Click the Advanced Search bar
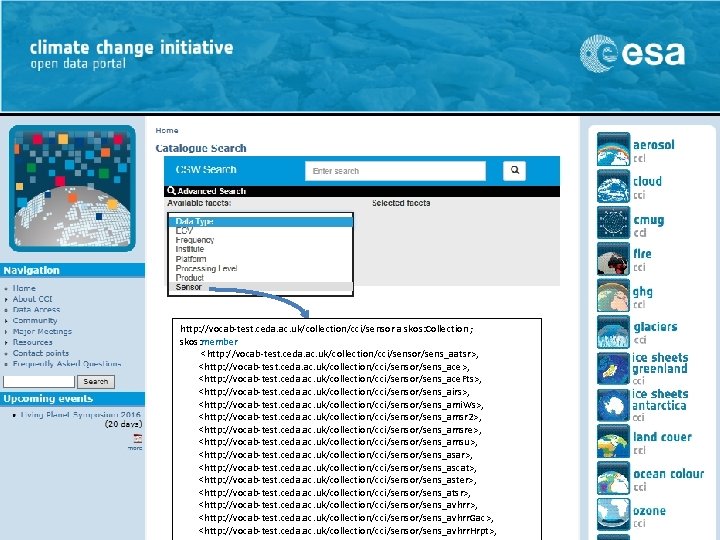This screenshot has height=540, width=720. 362,191
